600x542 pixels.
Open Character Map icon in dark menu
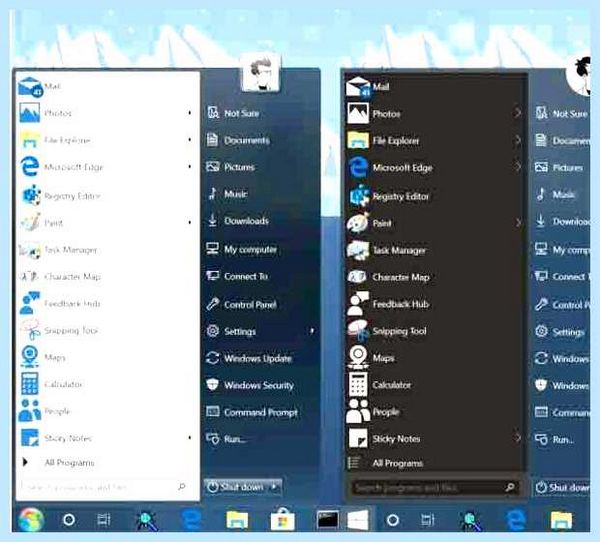[357, 277]
